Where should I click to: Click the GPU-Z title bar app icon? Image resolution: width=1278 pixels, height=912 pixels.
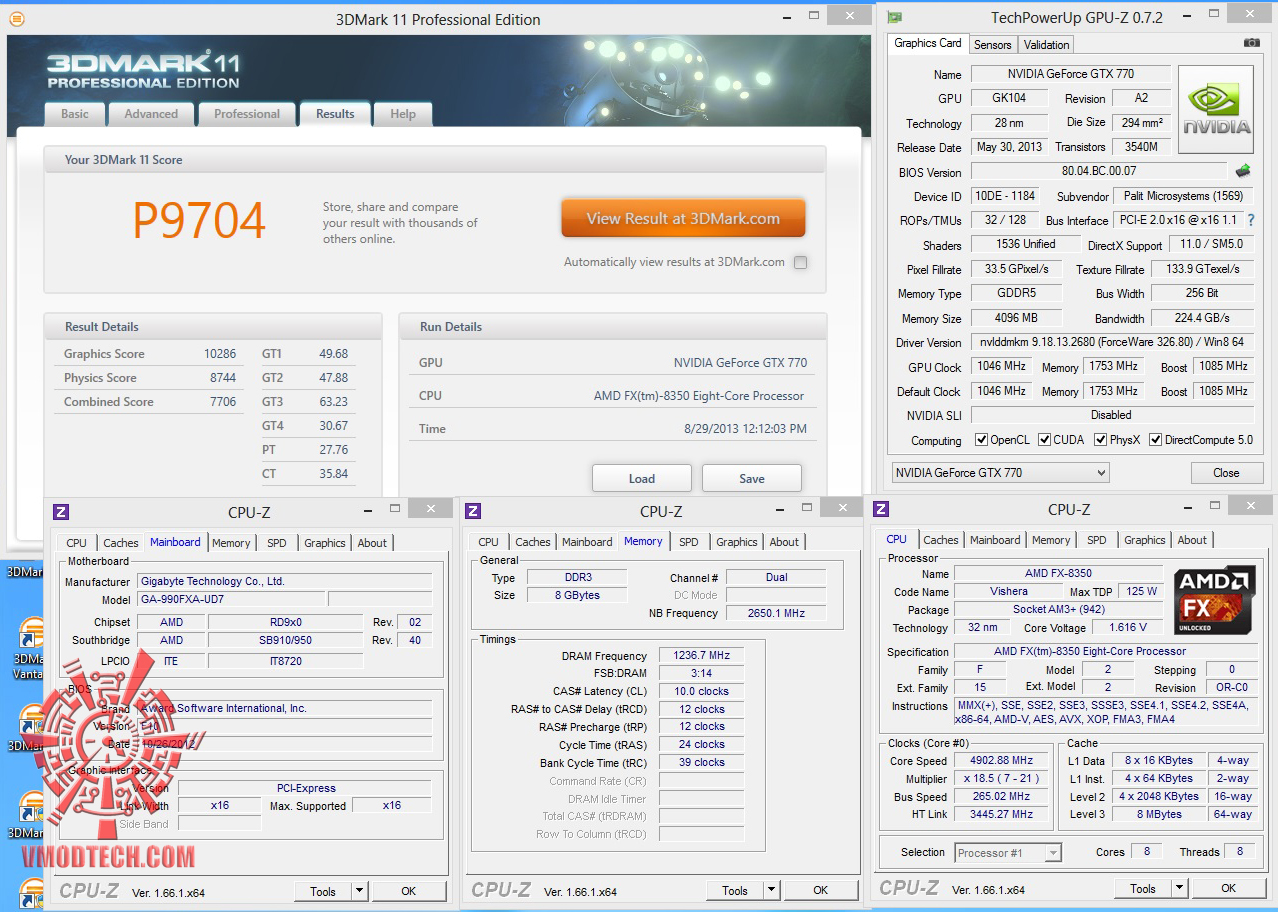[x=893, y=17]
